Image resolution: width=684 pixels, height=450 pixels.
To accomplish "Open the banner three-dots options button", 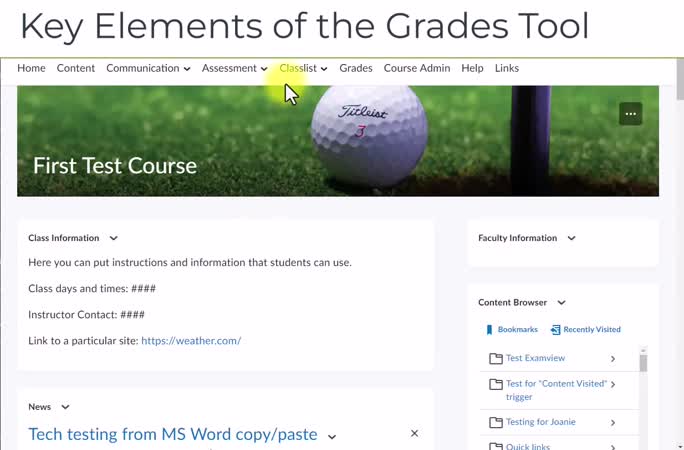I will [x=630, y=114].
